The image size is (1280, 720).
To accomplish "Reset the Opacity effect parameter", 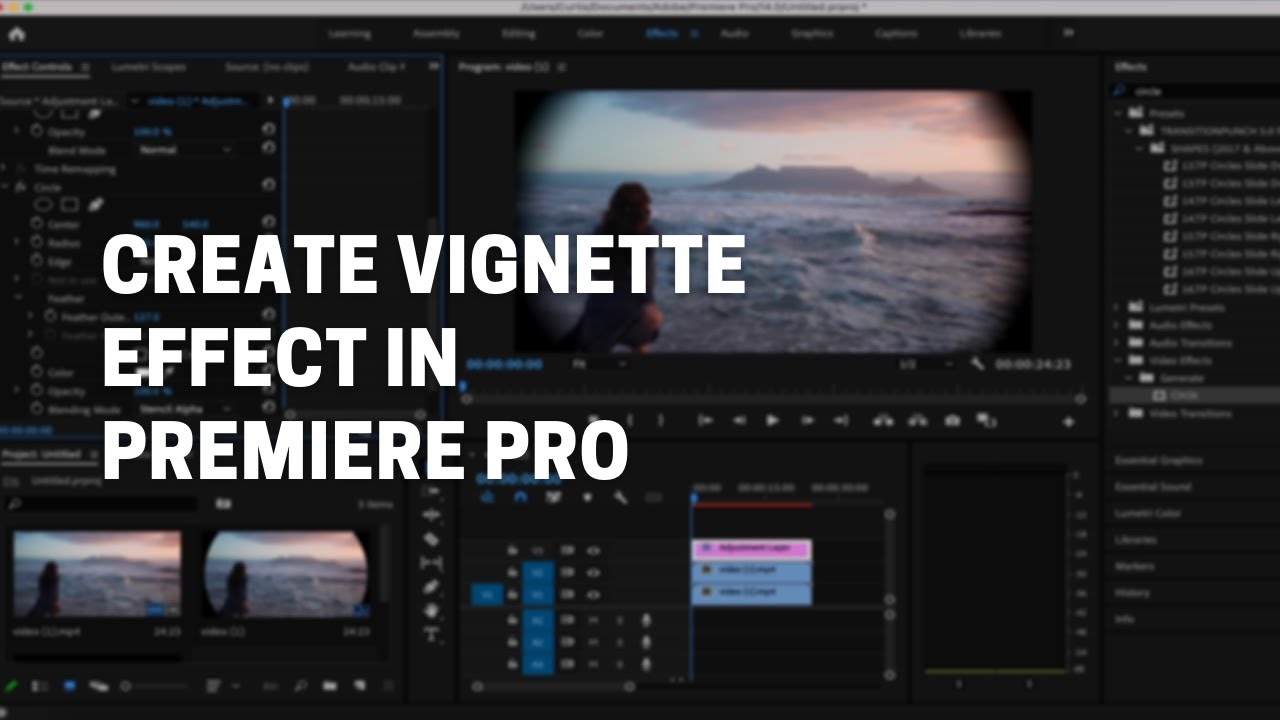I will point(268,131).
